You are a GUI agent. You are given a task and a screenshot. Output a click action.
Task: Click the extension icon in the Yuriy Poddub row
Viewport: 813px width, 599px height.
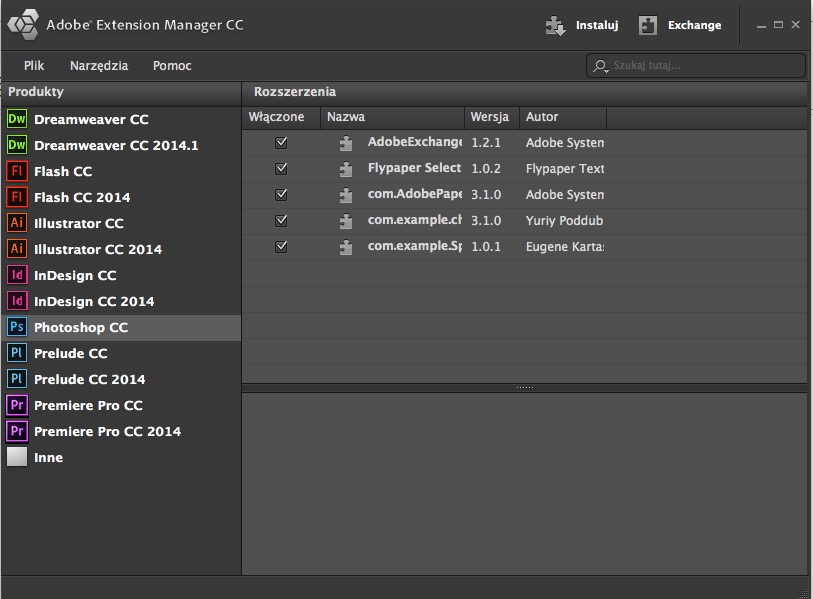[x=346, y=221]
